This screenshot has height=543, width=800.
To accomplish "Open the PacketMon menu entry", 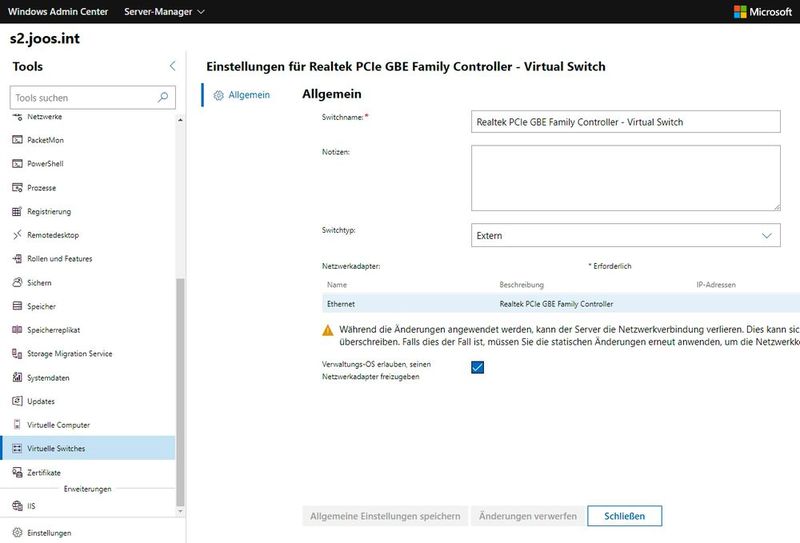I will tap(45, 140).
